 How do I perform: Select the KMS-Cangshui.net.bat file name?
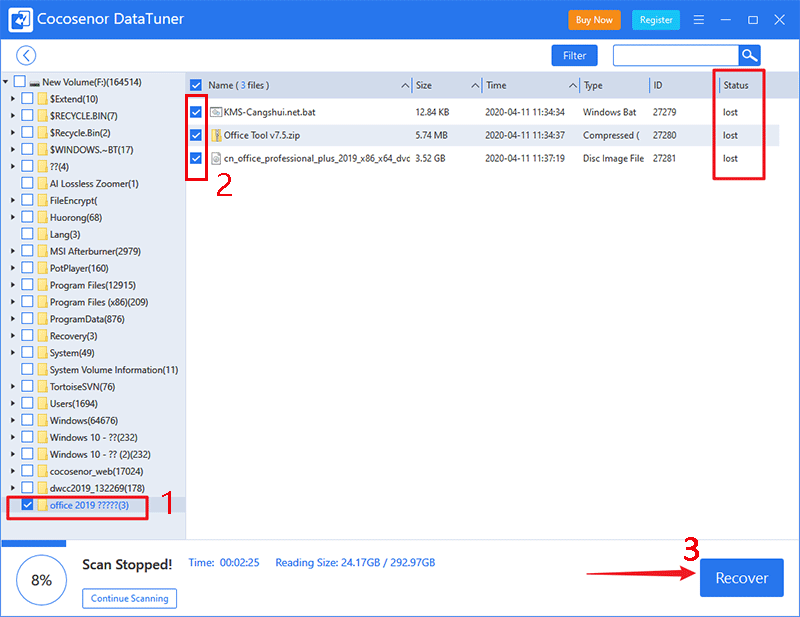(x=269, y=112)
